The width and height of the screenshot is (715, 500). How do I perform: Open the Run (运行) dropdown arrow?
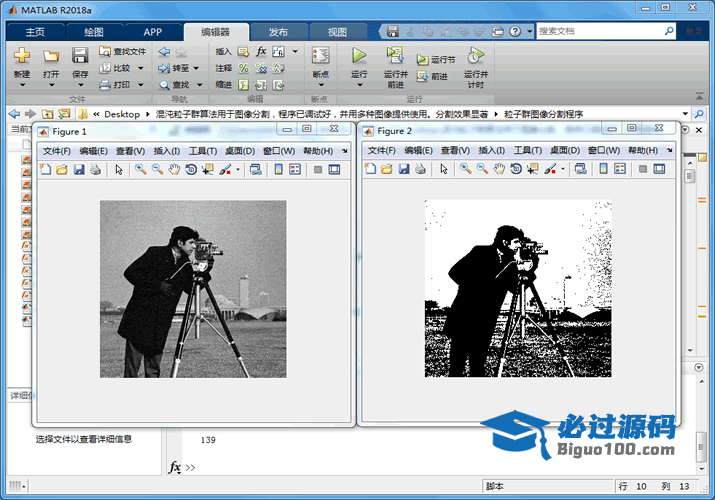pos(359,85)
